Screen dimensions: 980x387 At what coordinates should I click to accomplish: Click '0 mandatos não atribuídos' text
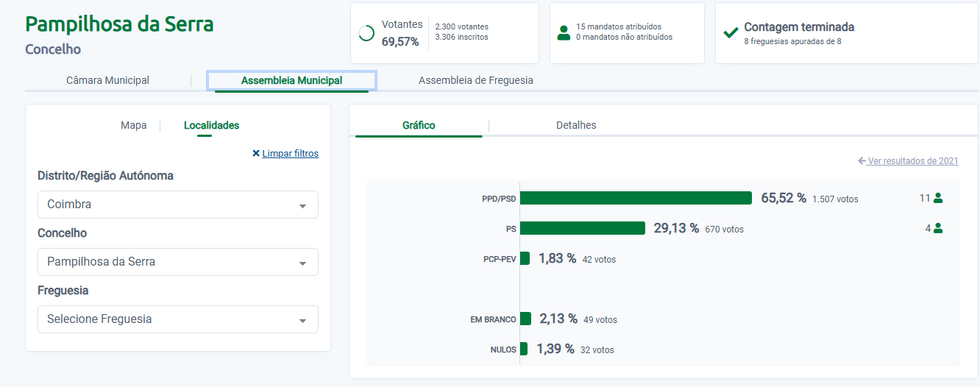624,37
